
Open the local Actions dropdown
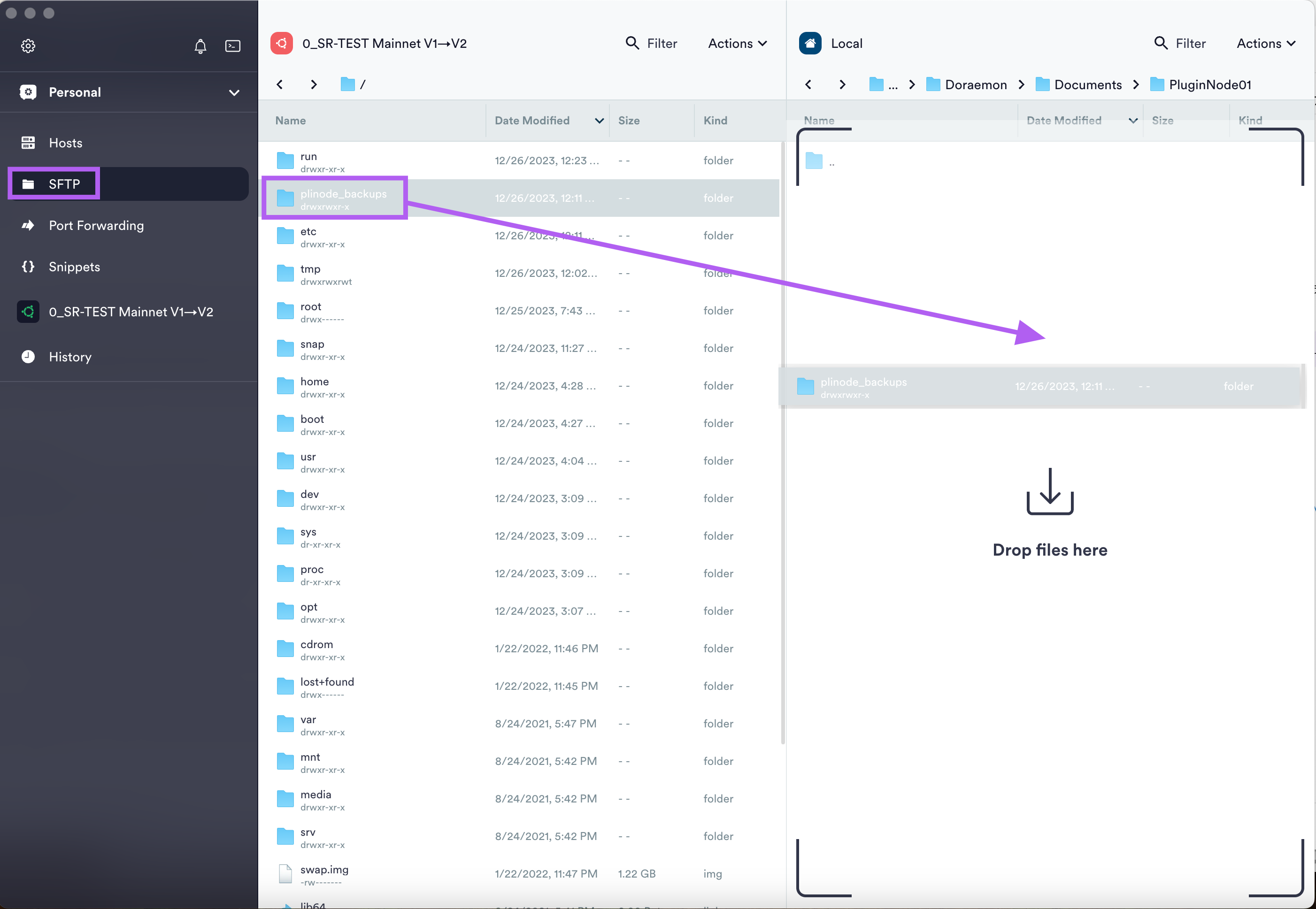(x=1265, y=43)
